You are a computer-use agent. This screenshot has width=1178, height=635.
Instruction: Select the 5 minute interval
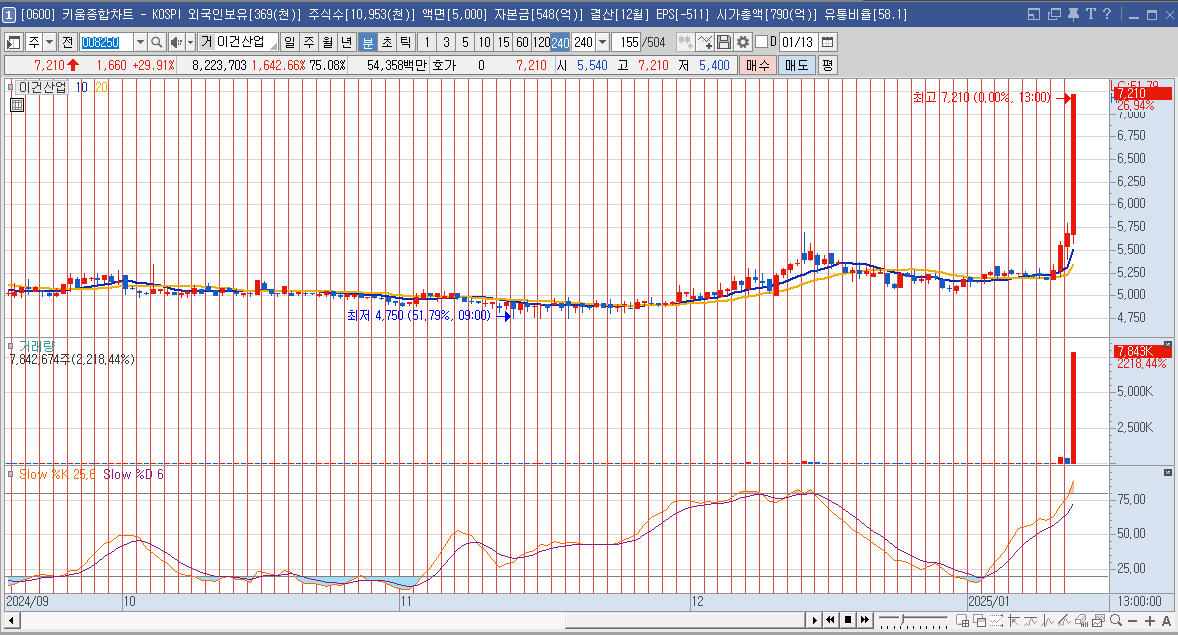pyautogui.click(x=465, y=42)
